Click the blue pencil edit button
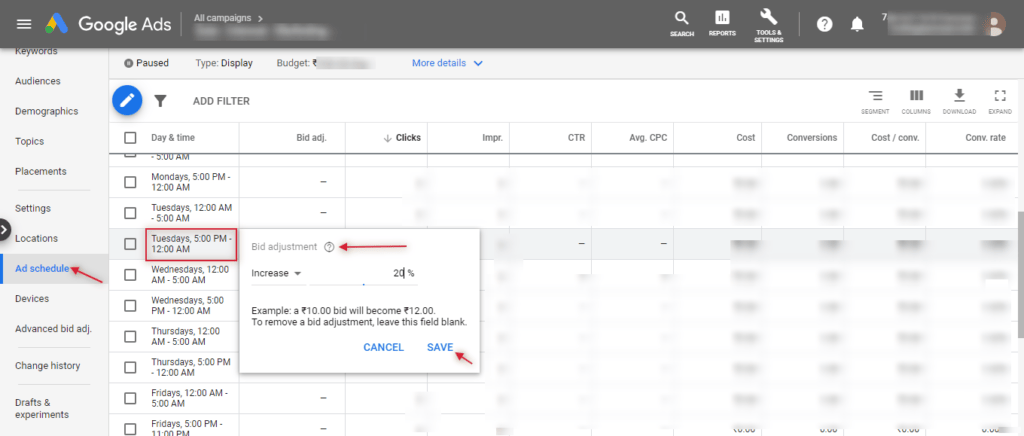Screen dimensions: 1024x436 coord(127,100)
